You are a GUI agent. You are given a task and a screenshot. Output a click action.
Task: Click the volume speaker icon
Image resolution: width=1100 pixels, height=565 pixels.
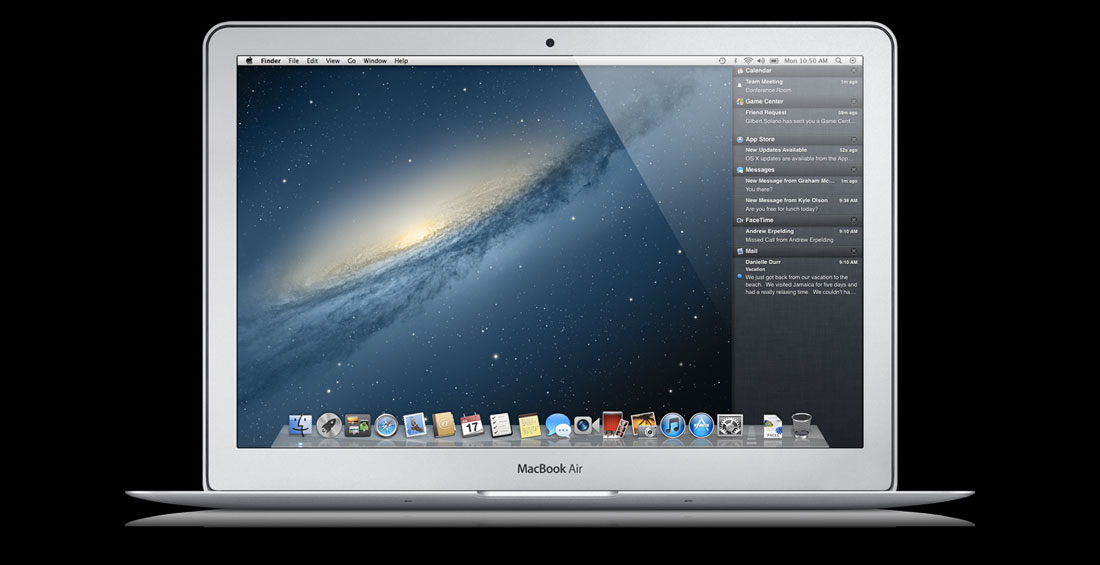coord(761,61)
